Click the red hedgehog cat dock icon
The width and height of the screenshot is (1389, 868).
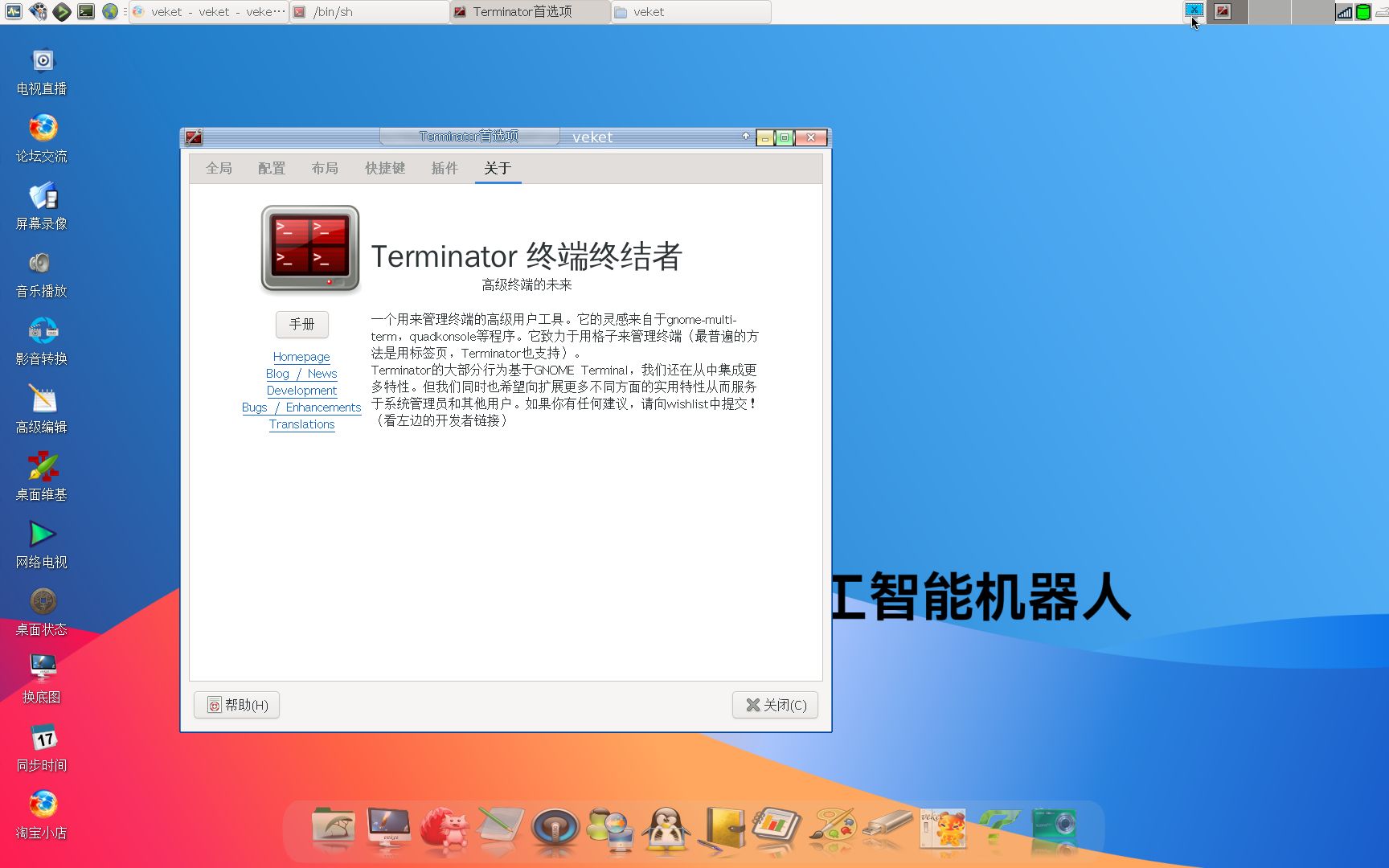coord(444,828)
